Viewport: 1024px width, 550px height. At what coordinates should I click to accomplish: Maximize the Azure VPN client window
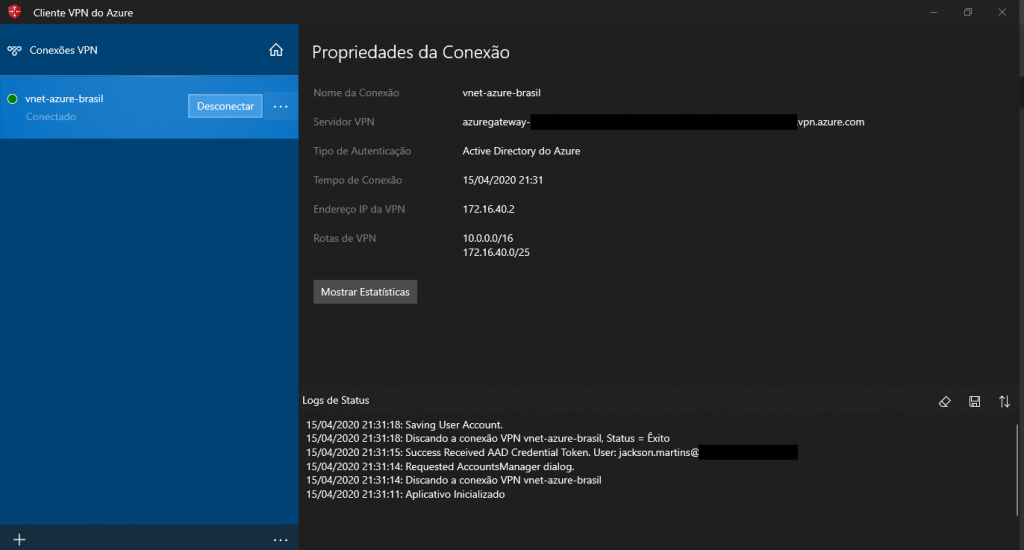tap(967, 12)
